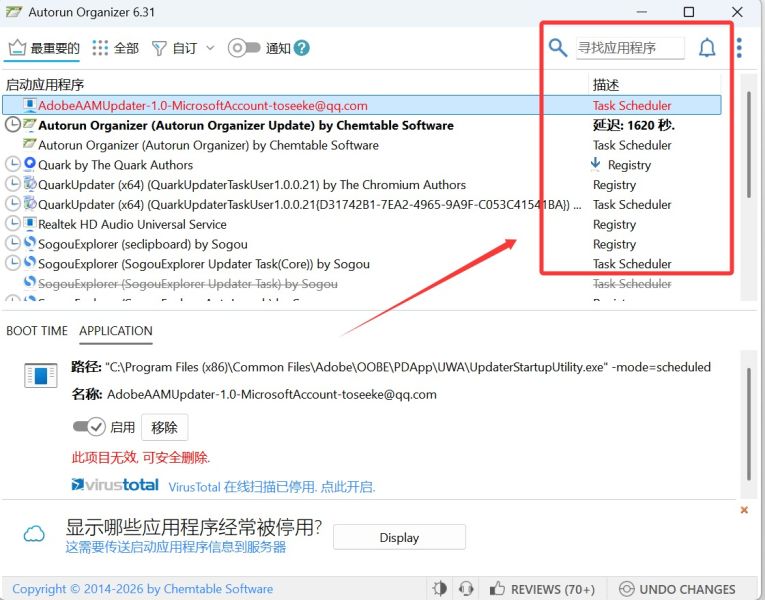This screenshot has width=765, height=600.
Task: Click the headset support icon in status bar
Action: point(466,588)
